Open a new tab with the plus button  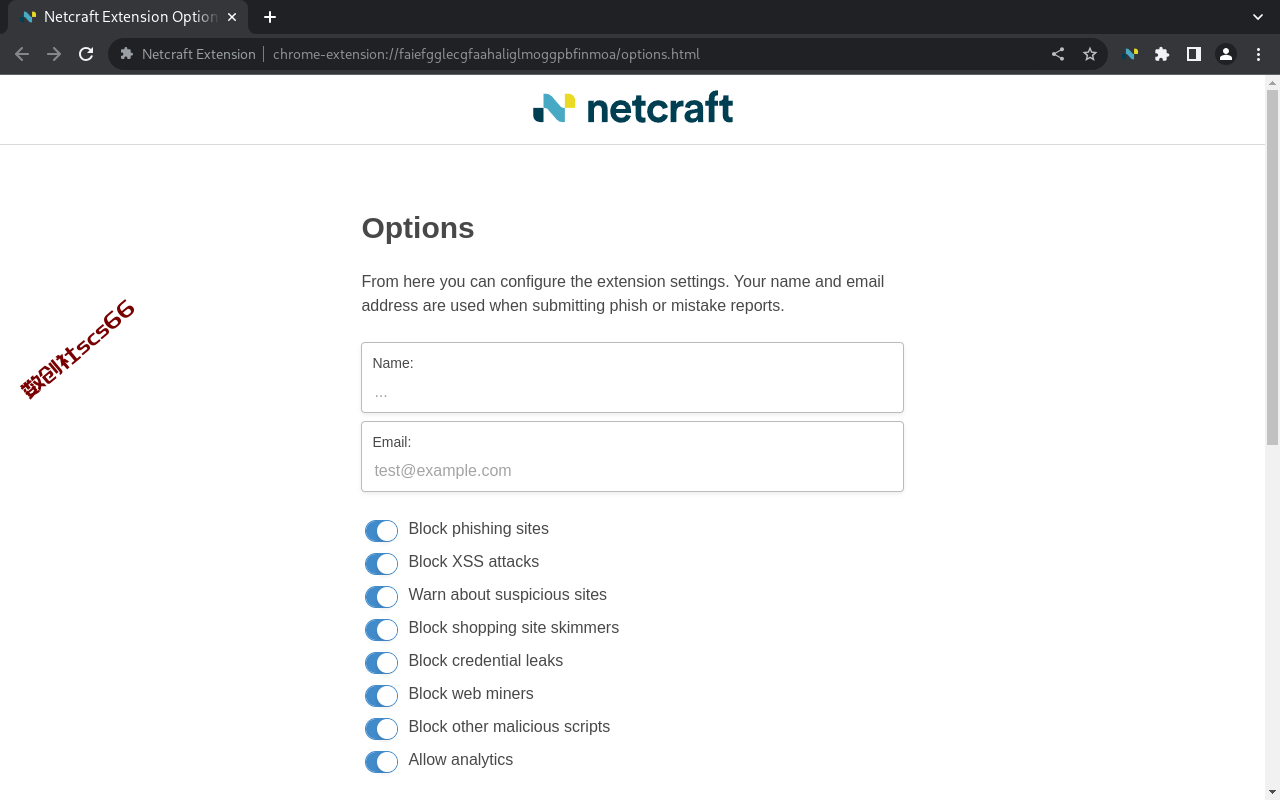click(270, 17)
